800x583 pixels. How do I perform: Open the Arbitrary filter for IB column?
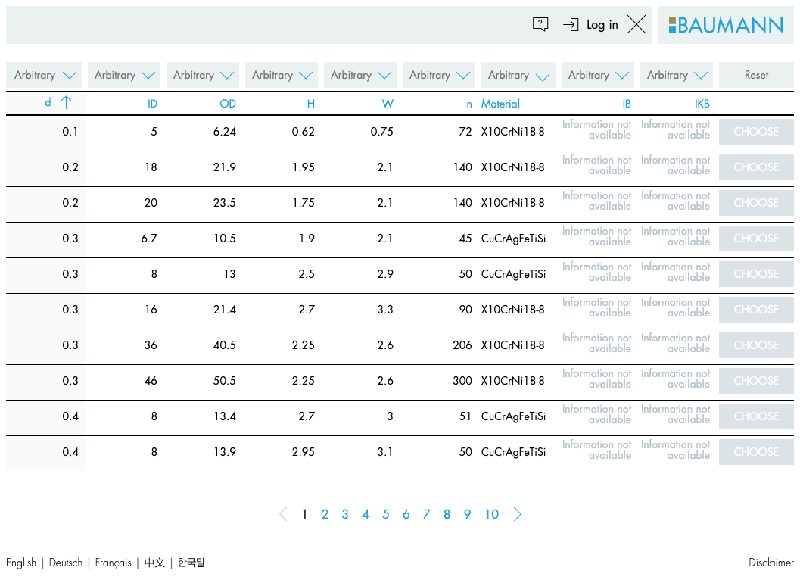click(598, 75)
